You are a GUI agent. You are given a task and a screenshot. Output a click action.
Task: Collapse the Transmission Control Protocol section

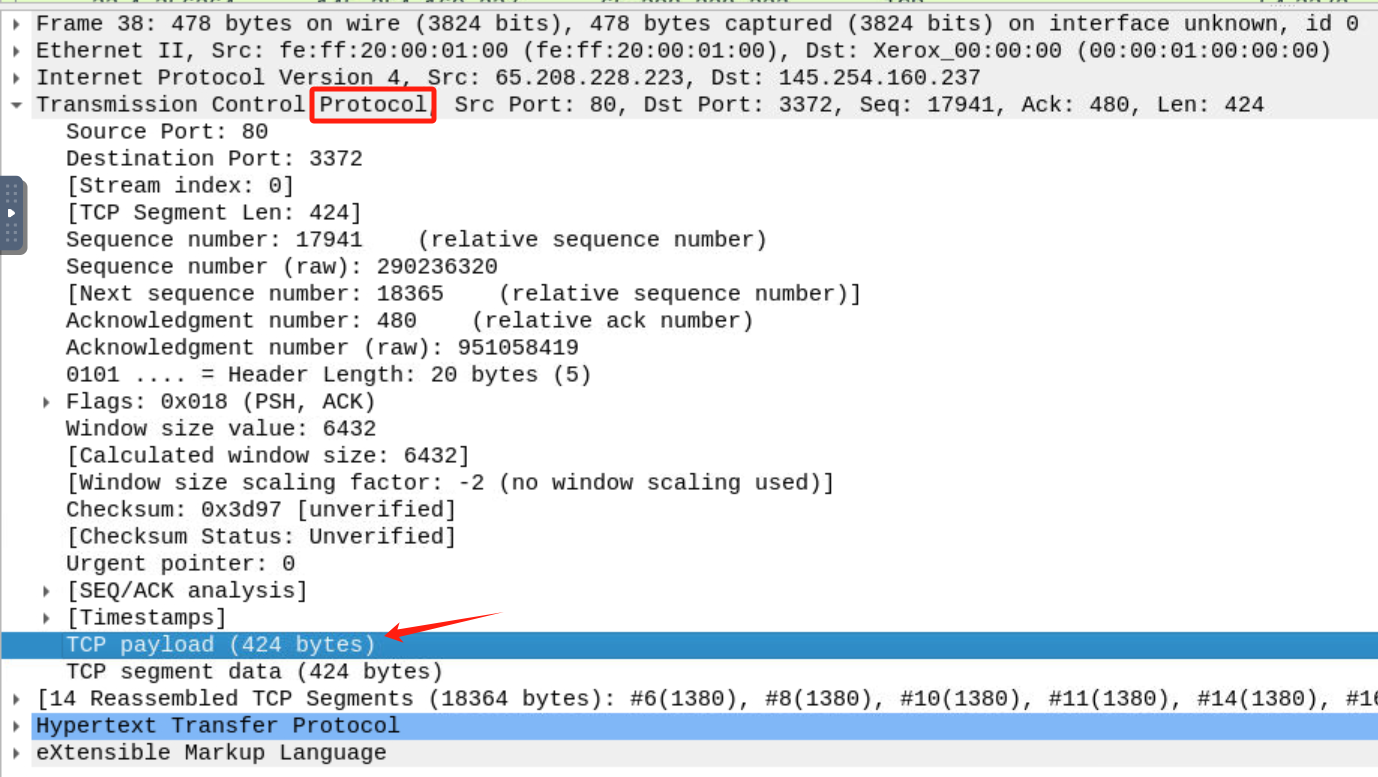pyautogui.click(x=16, y=105)
